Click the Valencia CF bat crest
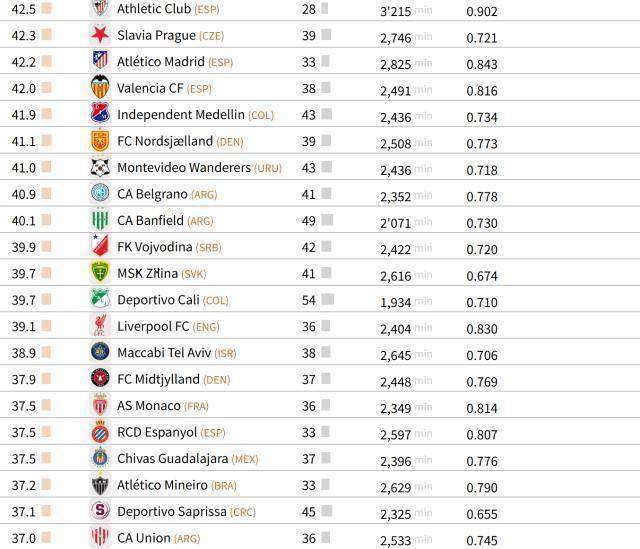The image size is (640, 549). (x=100, y=88)
